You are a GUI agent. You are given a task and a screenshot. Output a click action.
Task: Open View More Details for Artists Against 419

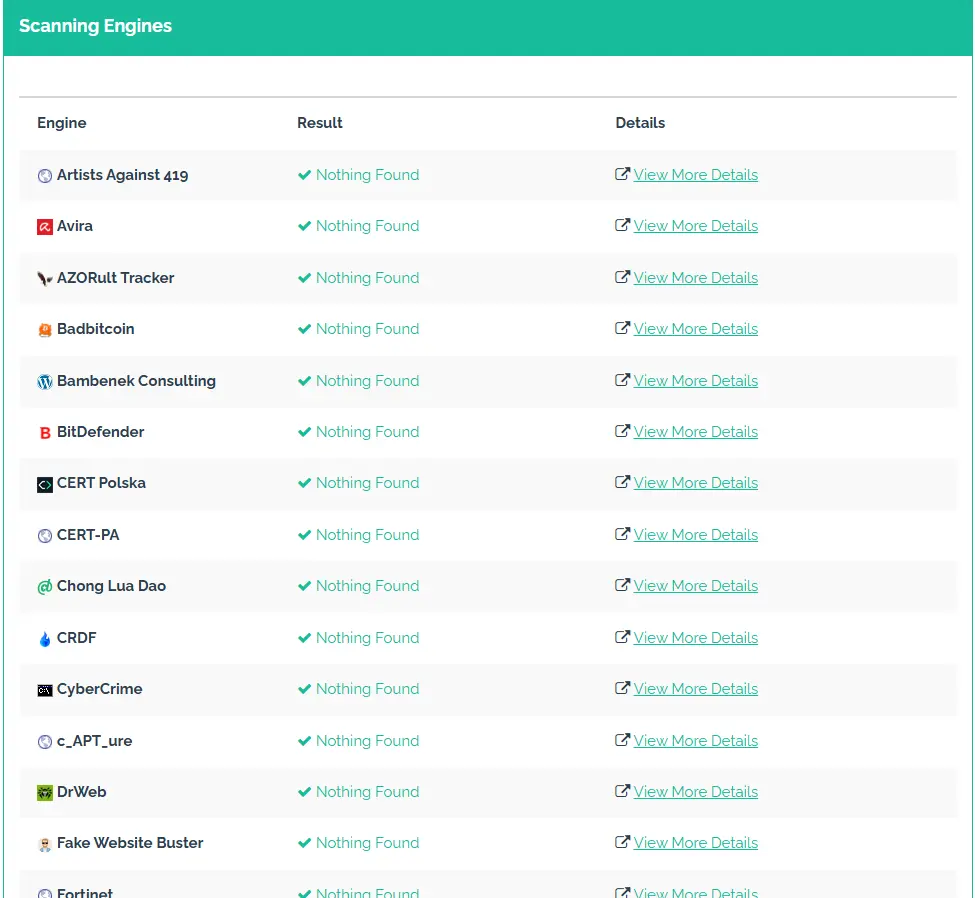pos(696,175)
